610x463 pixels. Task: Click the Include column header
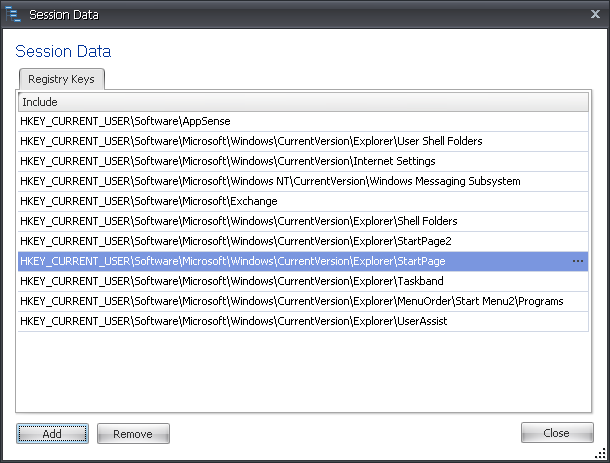(x=303, y=102)
